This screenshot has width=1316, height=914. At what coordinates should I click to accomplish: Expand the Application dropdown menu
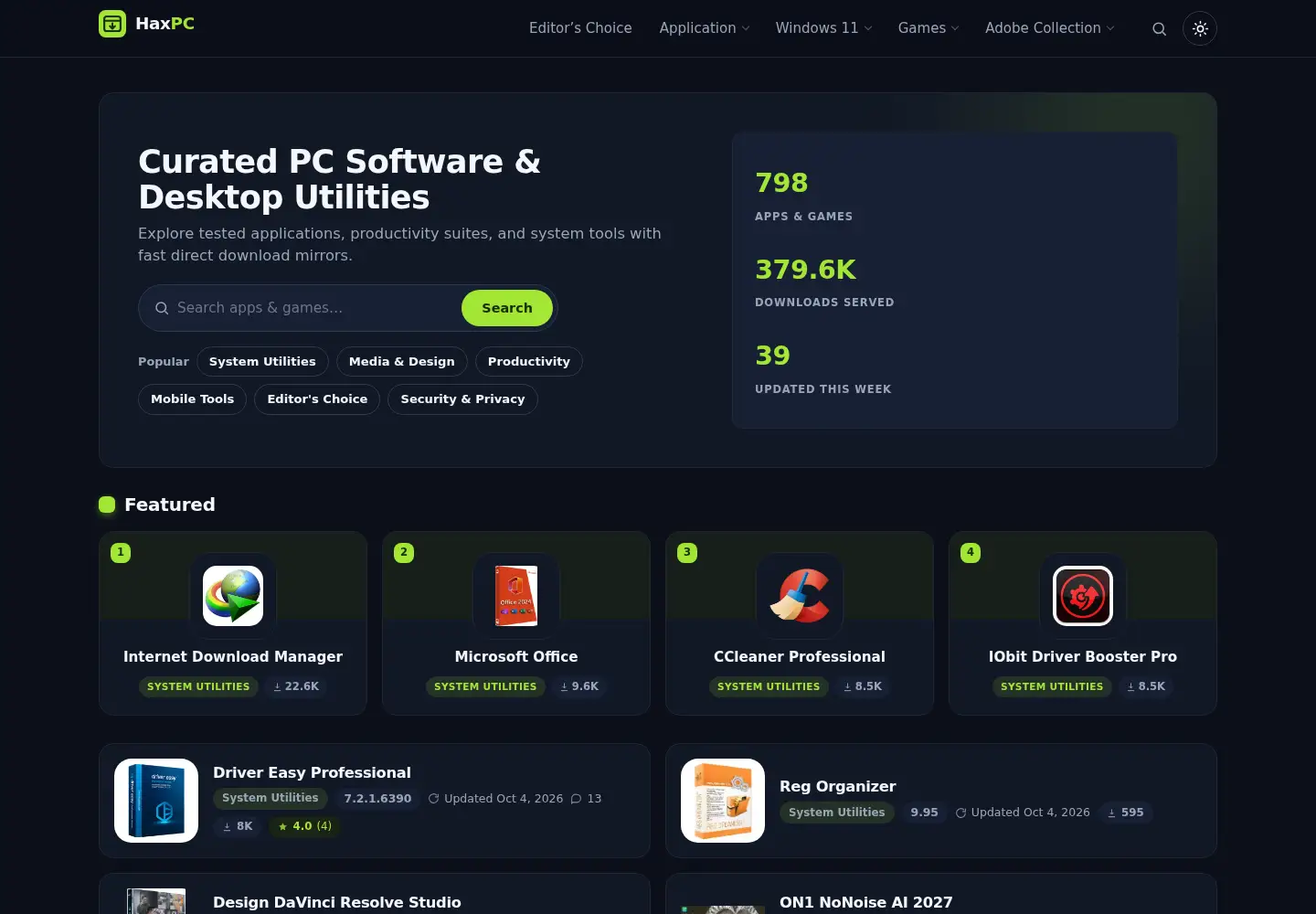(705, 28)
